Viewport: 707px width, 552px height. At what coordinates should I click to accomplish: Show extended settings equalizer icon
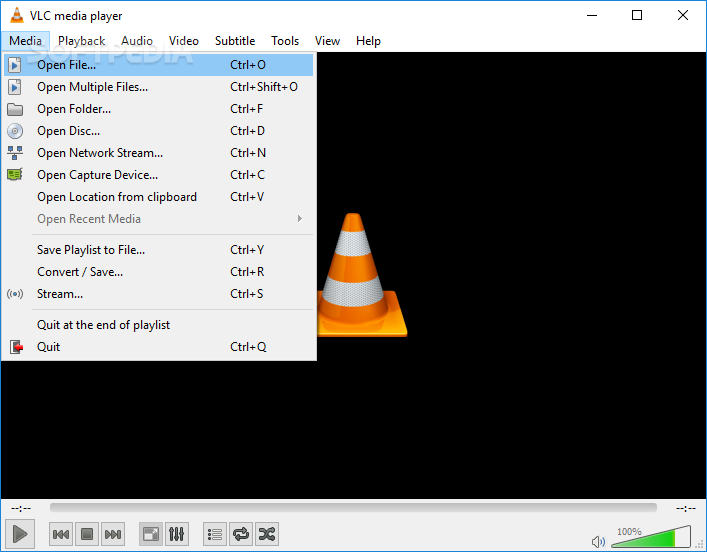pos(176,534)
